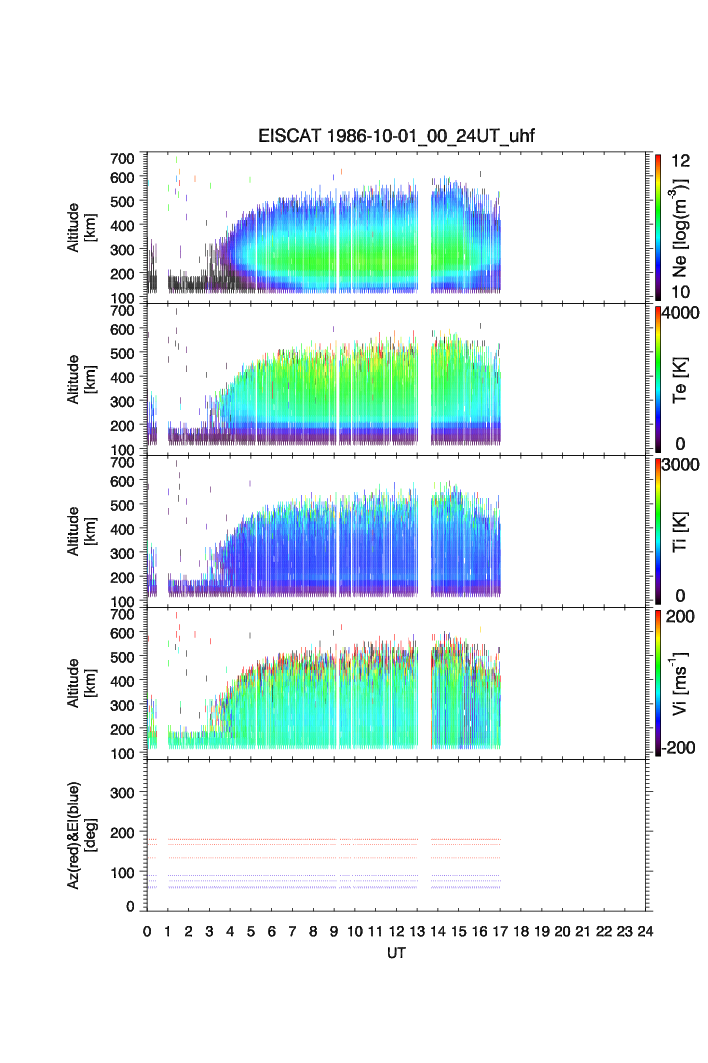
Task: Click the Vi ion velocity color bar
Action: pos(658,681)
